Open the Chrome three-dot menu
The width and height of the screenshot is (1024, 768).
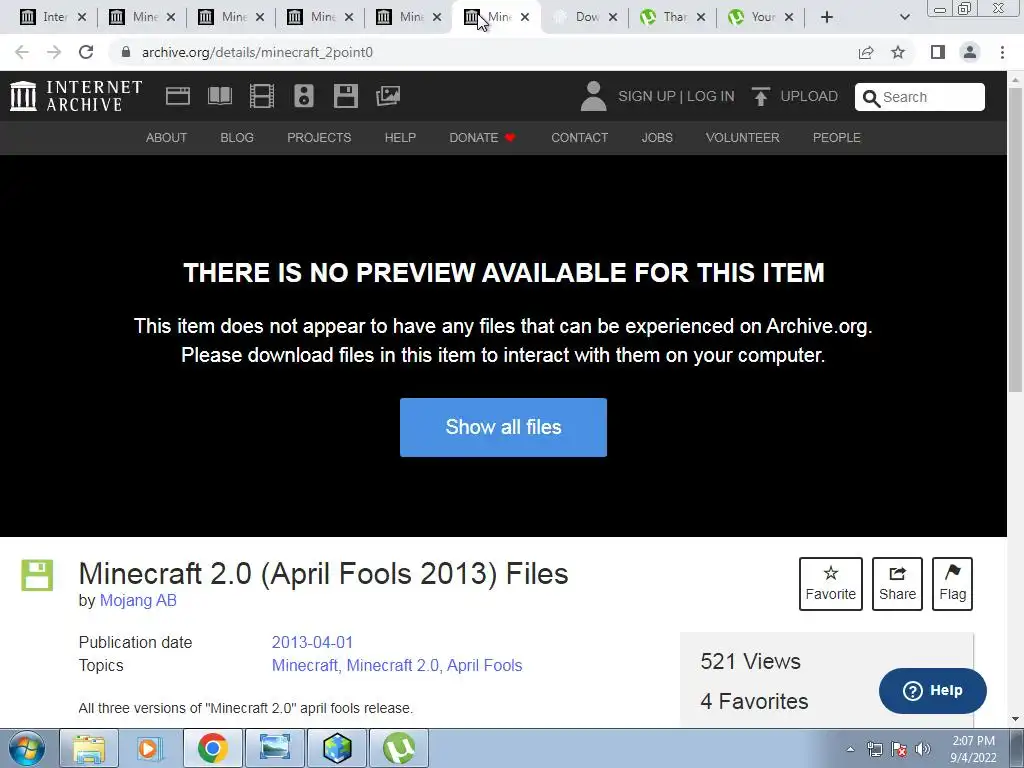tap(1002, 52)
